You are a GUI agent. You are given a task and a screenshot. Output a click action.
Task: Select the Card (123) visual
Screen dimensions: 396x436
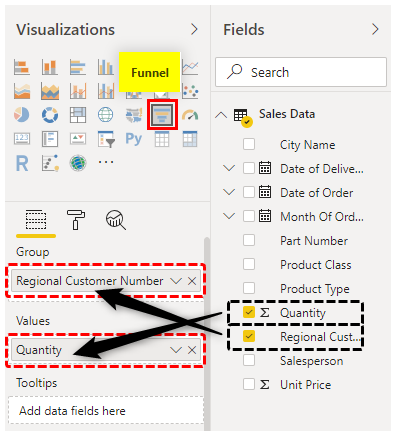22,139
